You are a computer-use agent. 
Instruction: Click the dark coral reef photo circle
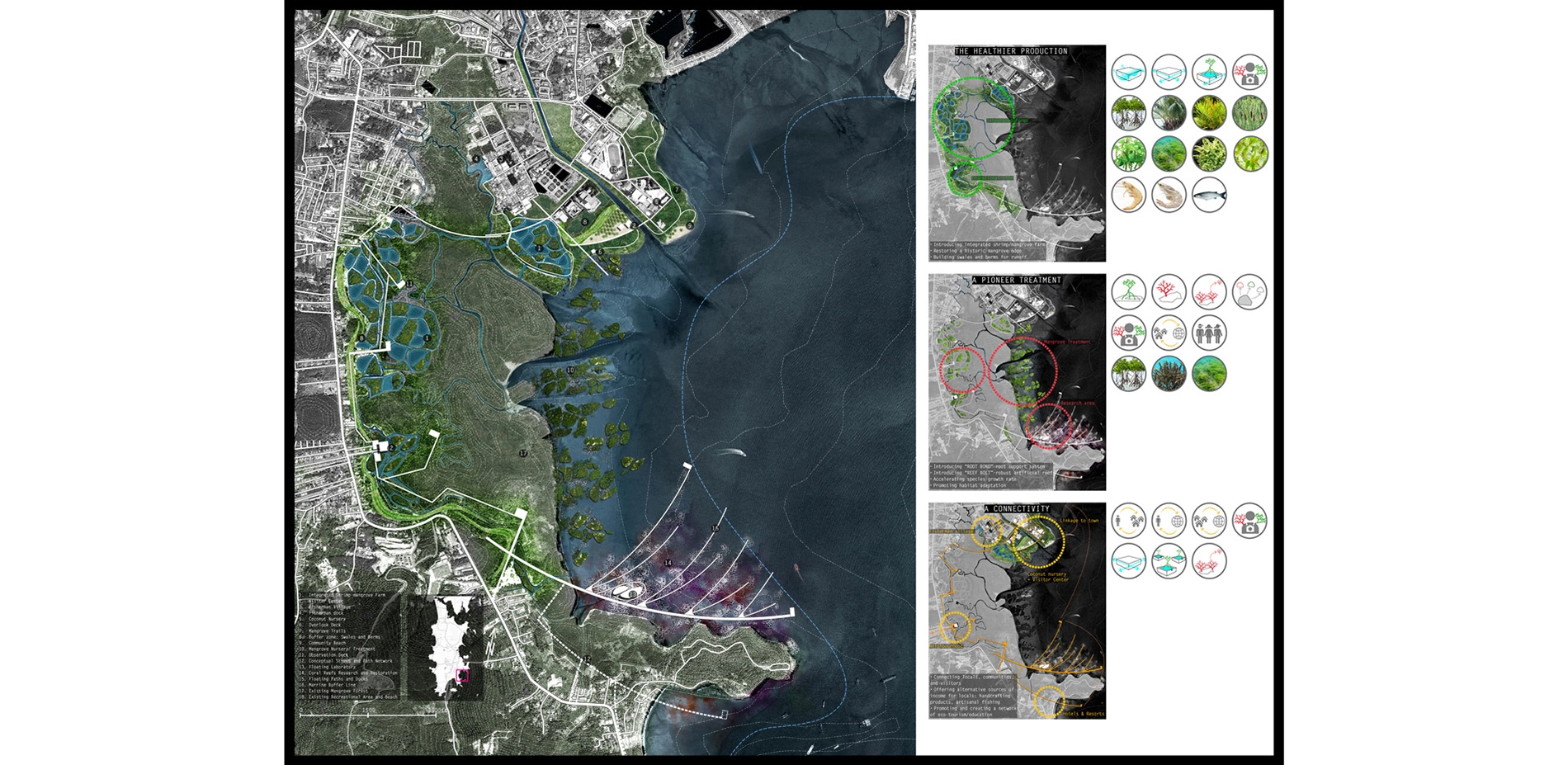[1169, 374]
